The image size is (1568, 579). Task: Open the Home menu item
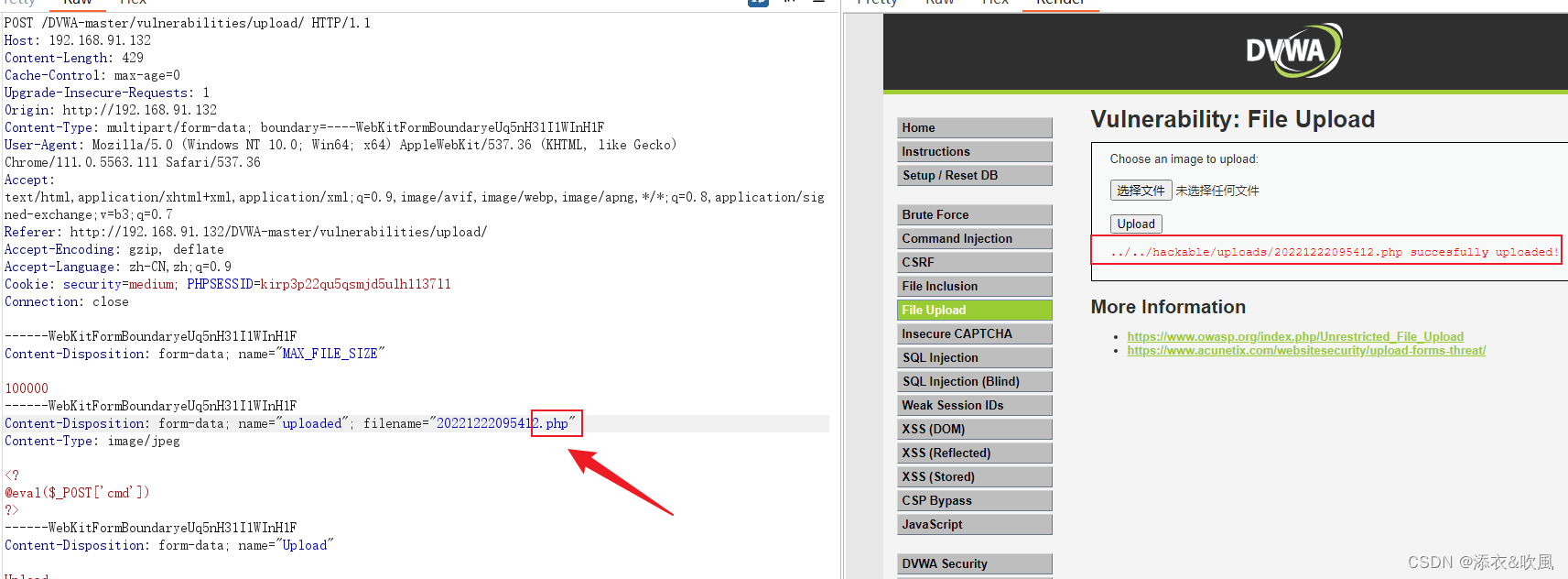pyautogui.click(x=975, y=127)
